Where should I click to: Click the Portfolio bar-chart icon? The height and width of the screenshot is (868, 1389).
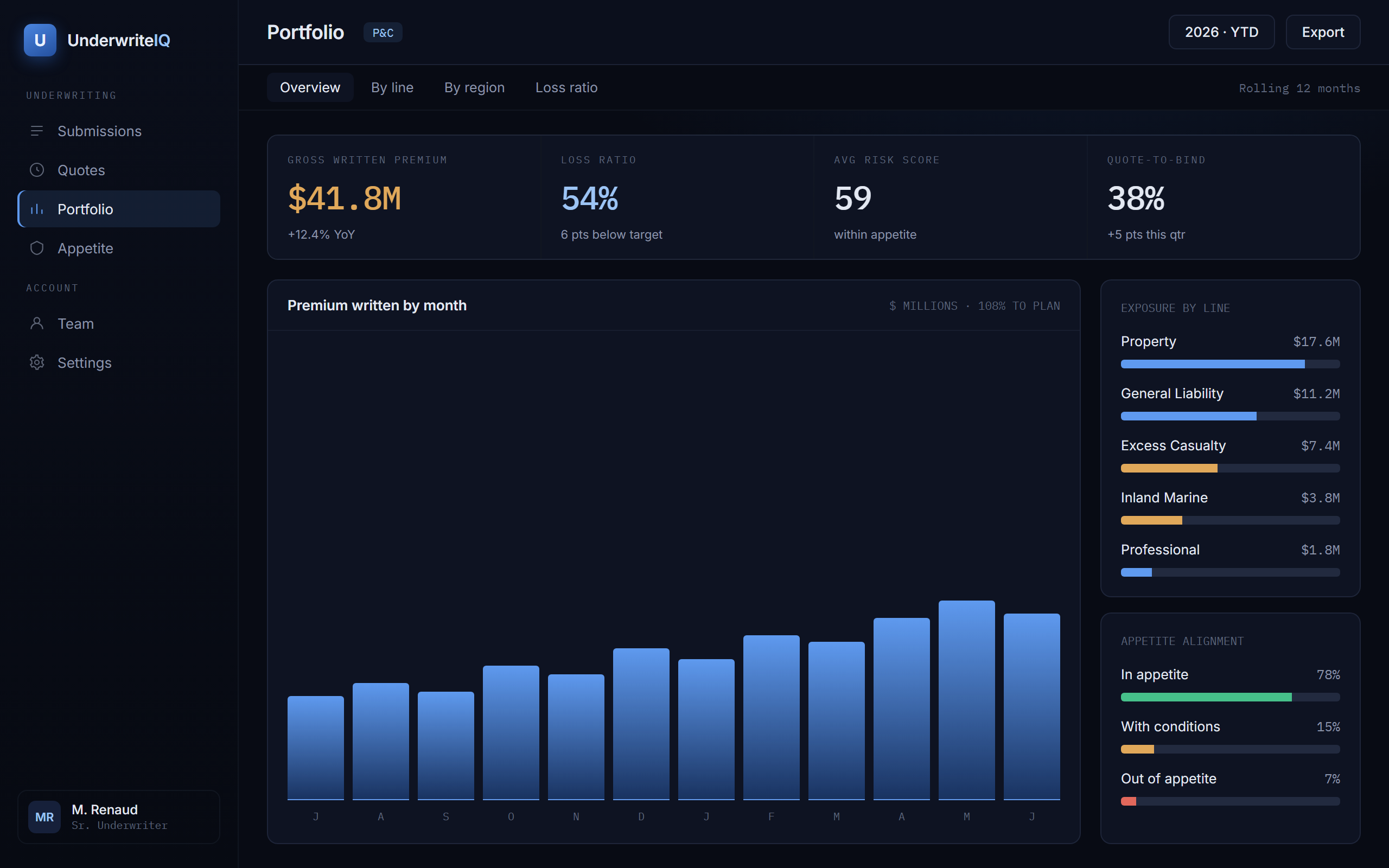tap(37, 209)
